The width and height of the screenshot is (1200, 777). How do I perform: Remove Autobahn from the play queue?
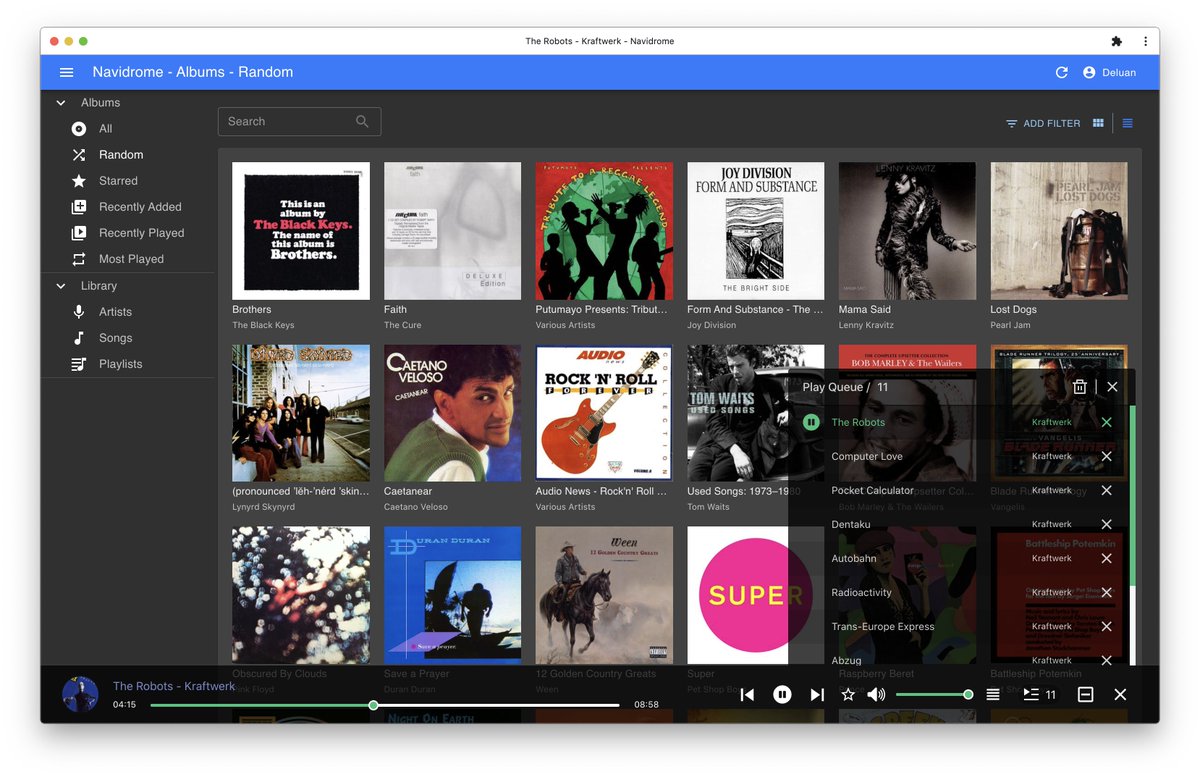click(x=1106, y=558)
